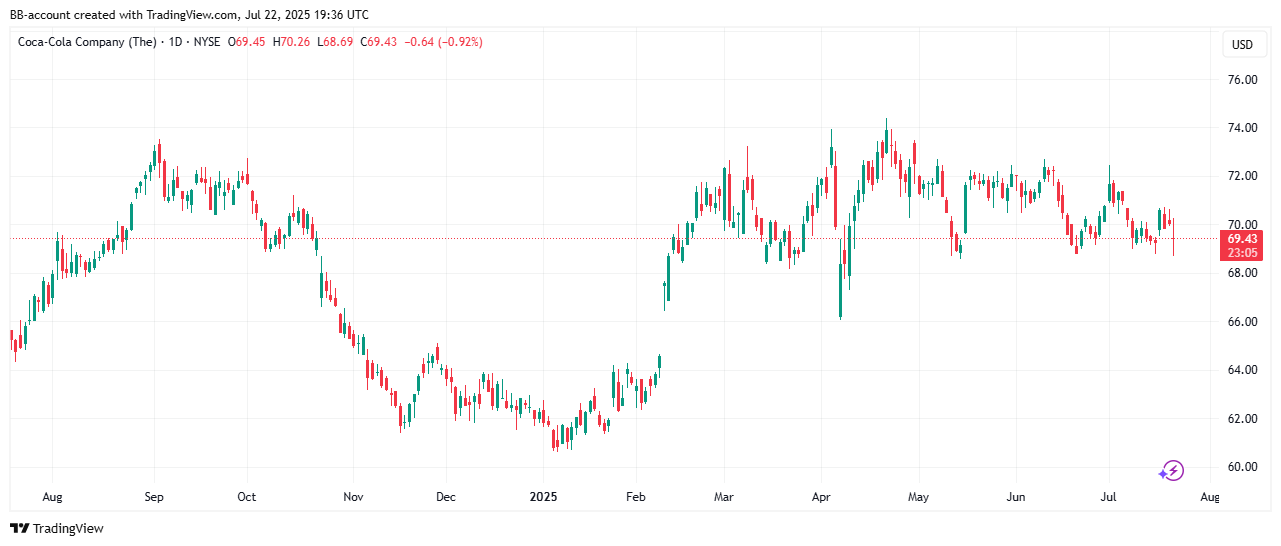The width and height of the screenshot is (1281, 546).
Task: Click the May label on time axis
Action: tap(918, 496)
